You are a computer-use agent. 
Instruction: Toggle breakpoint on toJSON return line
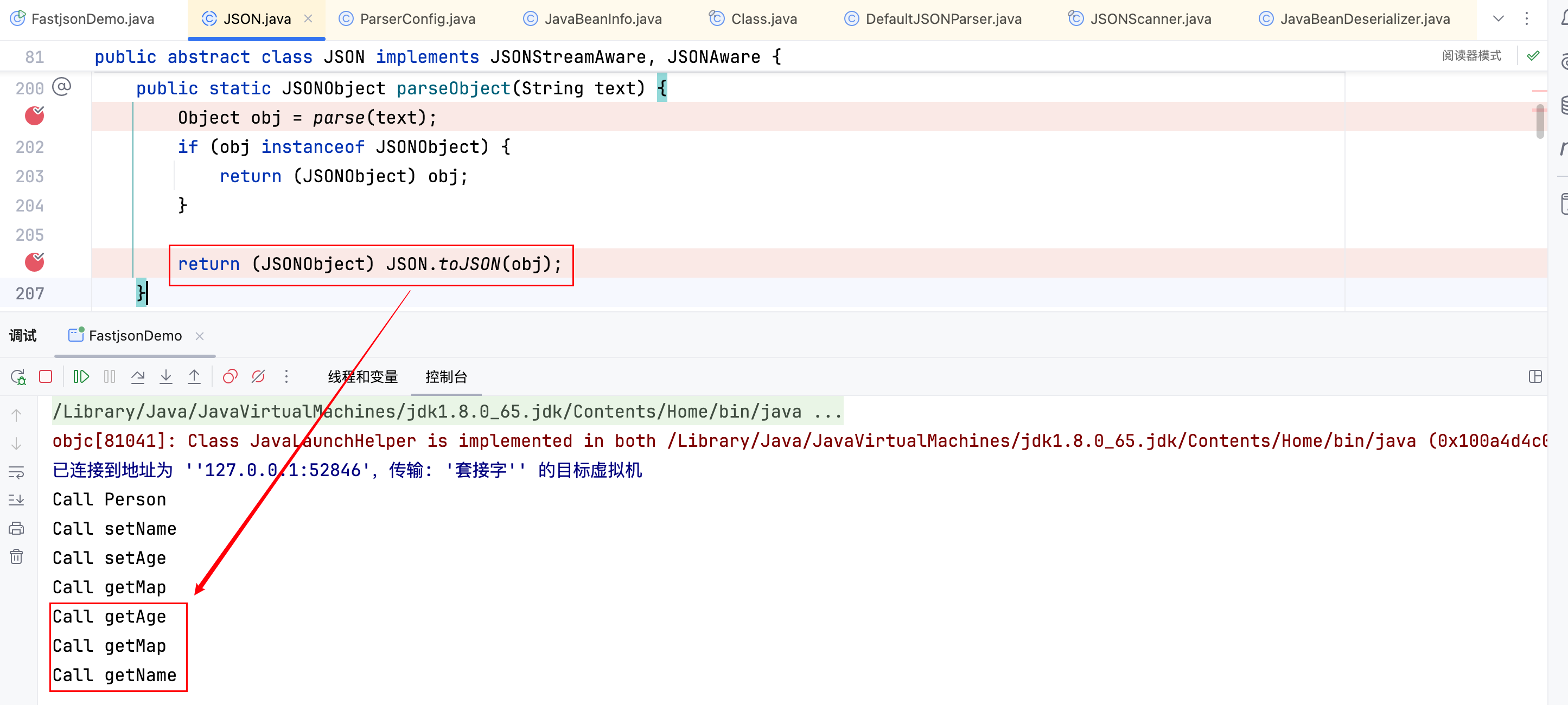[35, 262]
